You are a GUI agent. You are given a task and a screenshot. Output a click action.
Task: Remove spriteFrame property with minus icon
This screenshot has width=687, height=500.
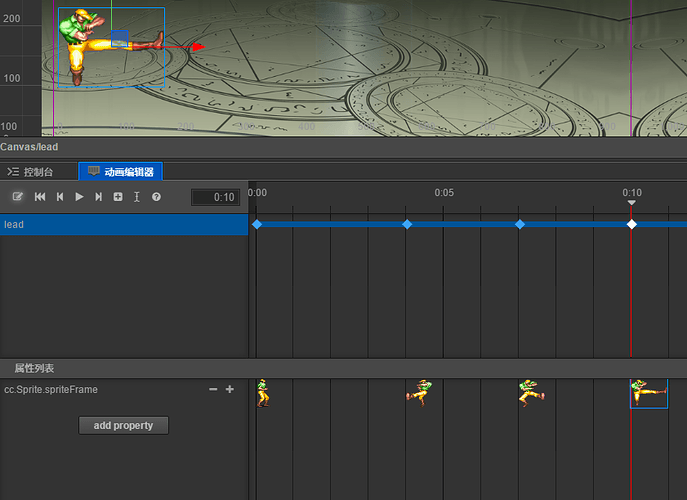tap(213, 389)
